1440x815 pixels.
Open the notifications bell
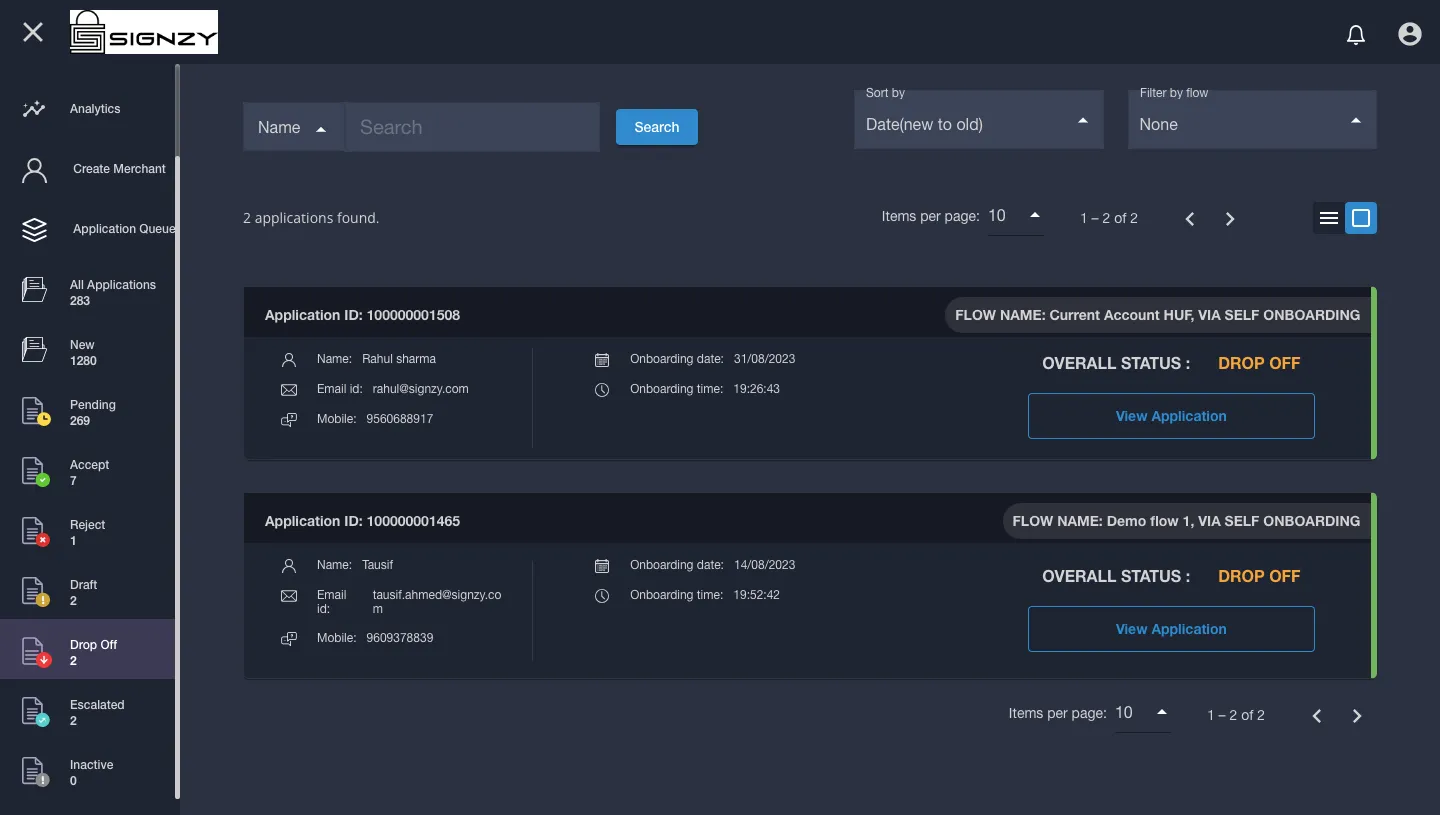coord(1356,35)
